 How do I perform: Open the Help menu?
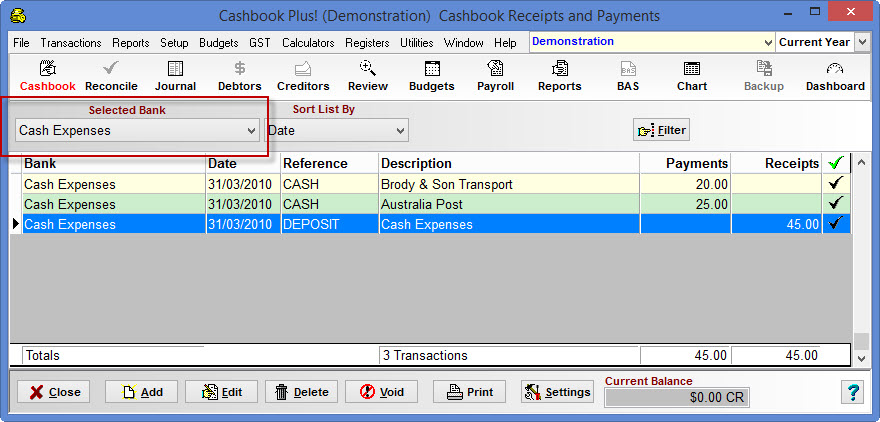[505, 43]
